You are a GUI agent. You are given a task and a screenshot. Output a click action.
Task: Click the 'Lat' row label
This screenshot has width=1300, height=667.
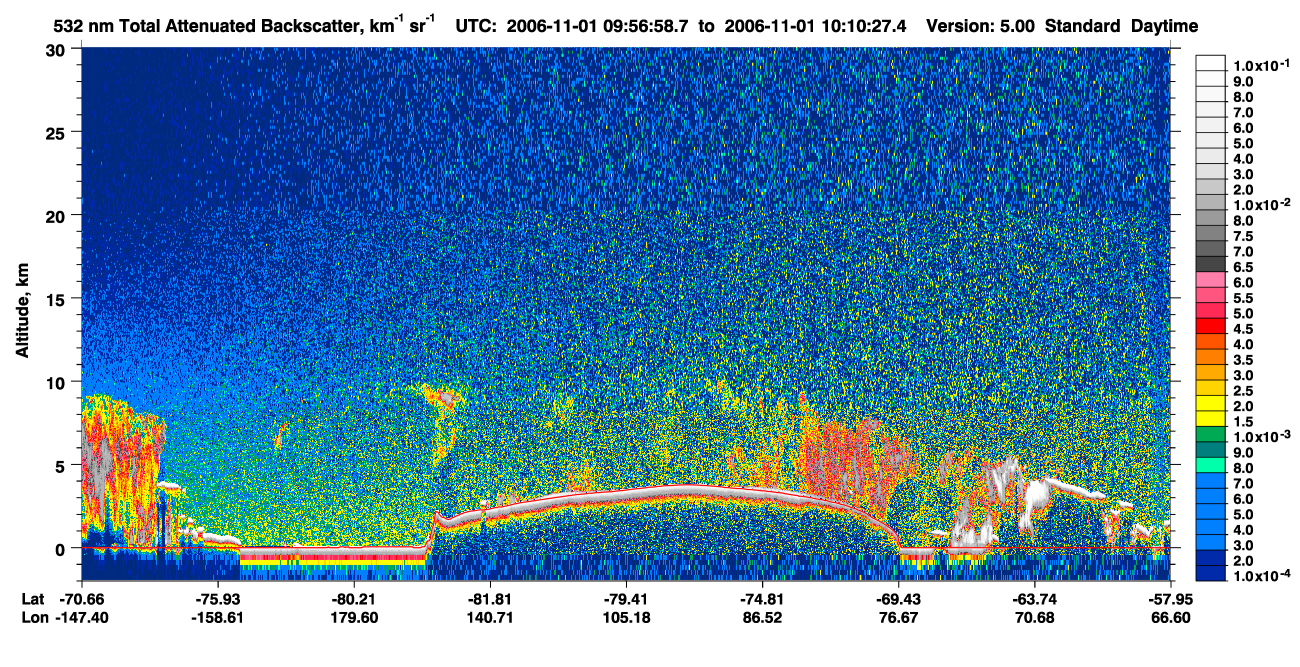(x=32, y=599)
